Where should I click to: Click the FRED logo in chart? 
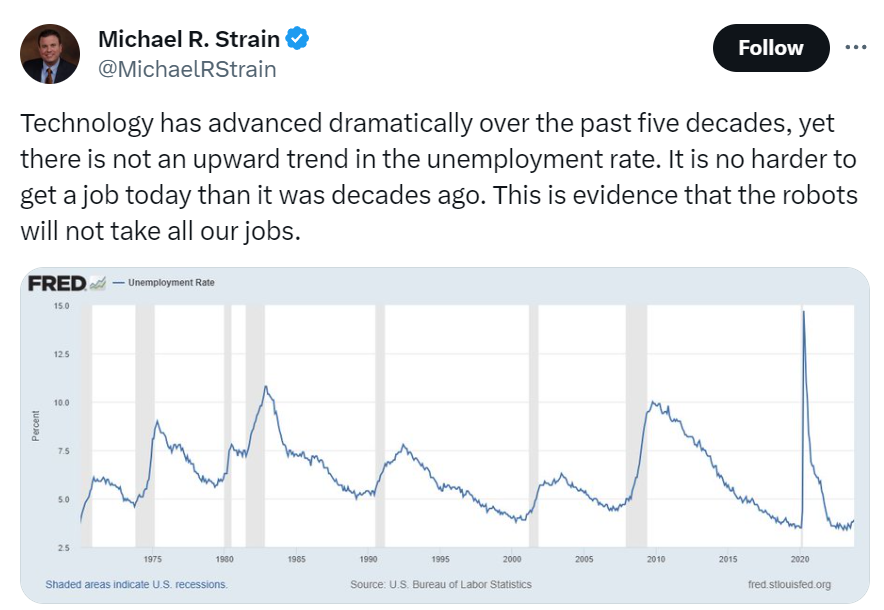pyautogui.click(x=57, y=283)
